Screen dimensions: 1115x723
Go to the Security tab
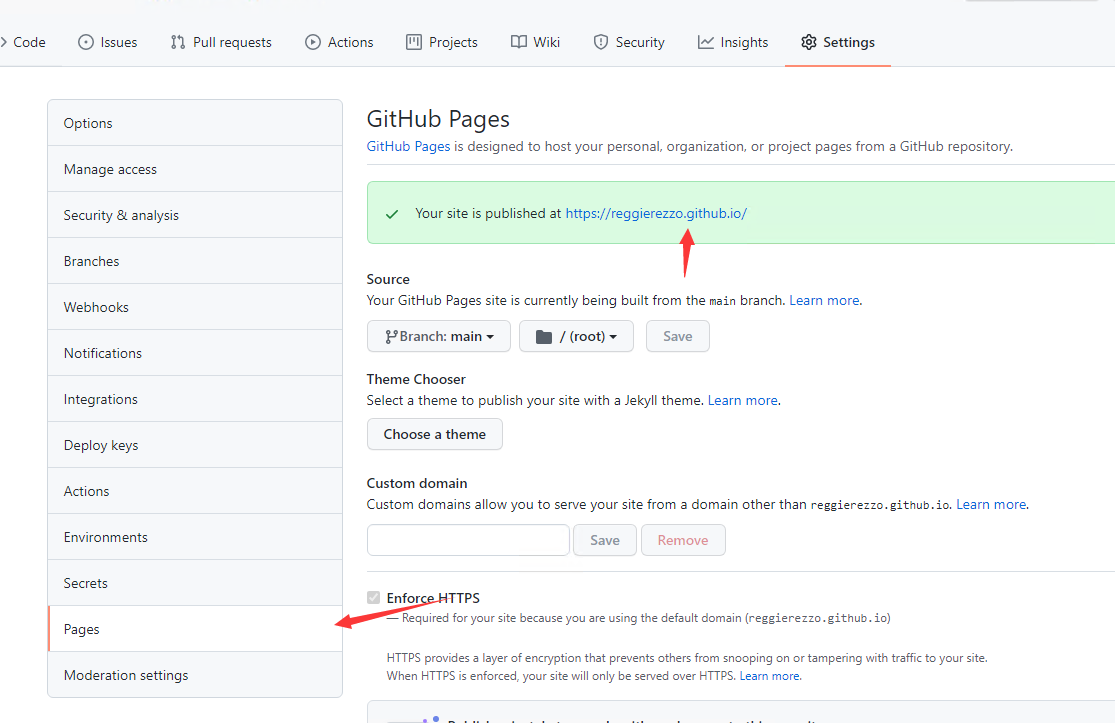click(629, 43)
